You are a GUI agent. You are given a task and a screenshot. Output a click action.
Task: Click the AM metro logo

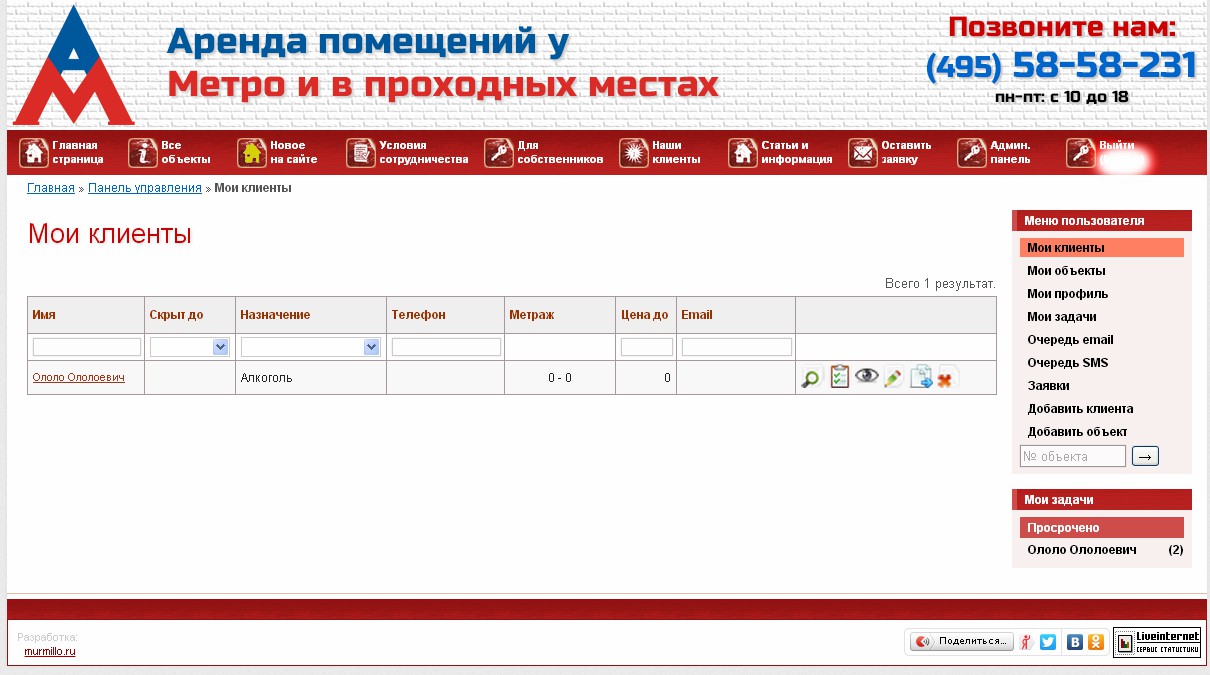coord(73,65)
